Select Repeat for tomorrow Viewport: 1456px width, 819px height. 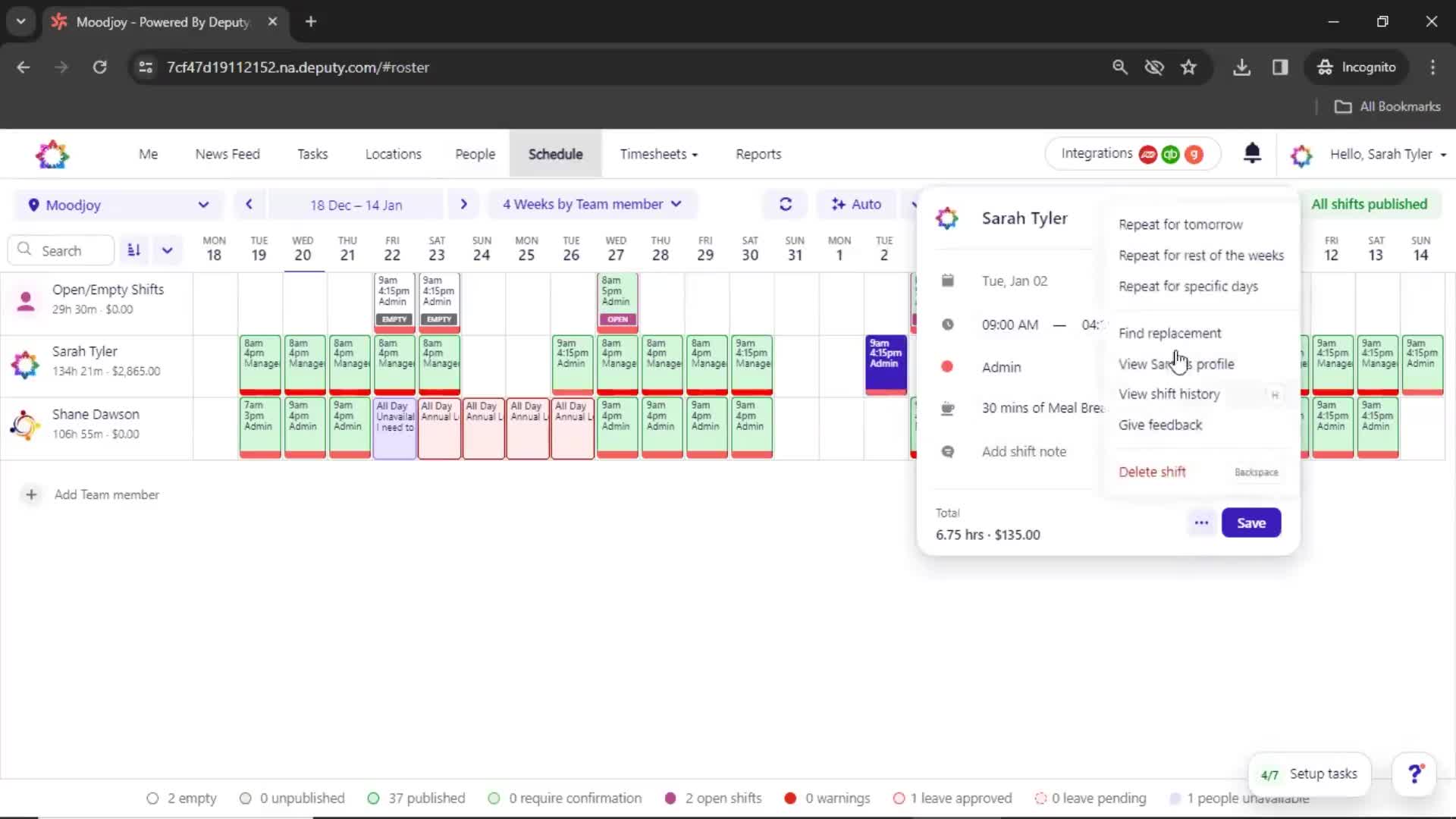tap(1180, 224)
